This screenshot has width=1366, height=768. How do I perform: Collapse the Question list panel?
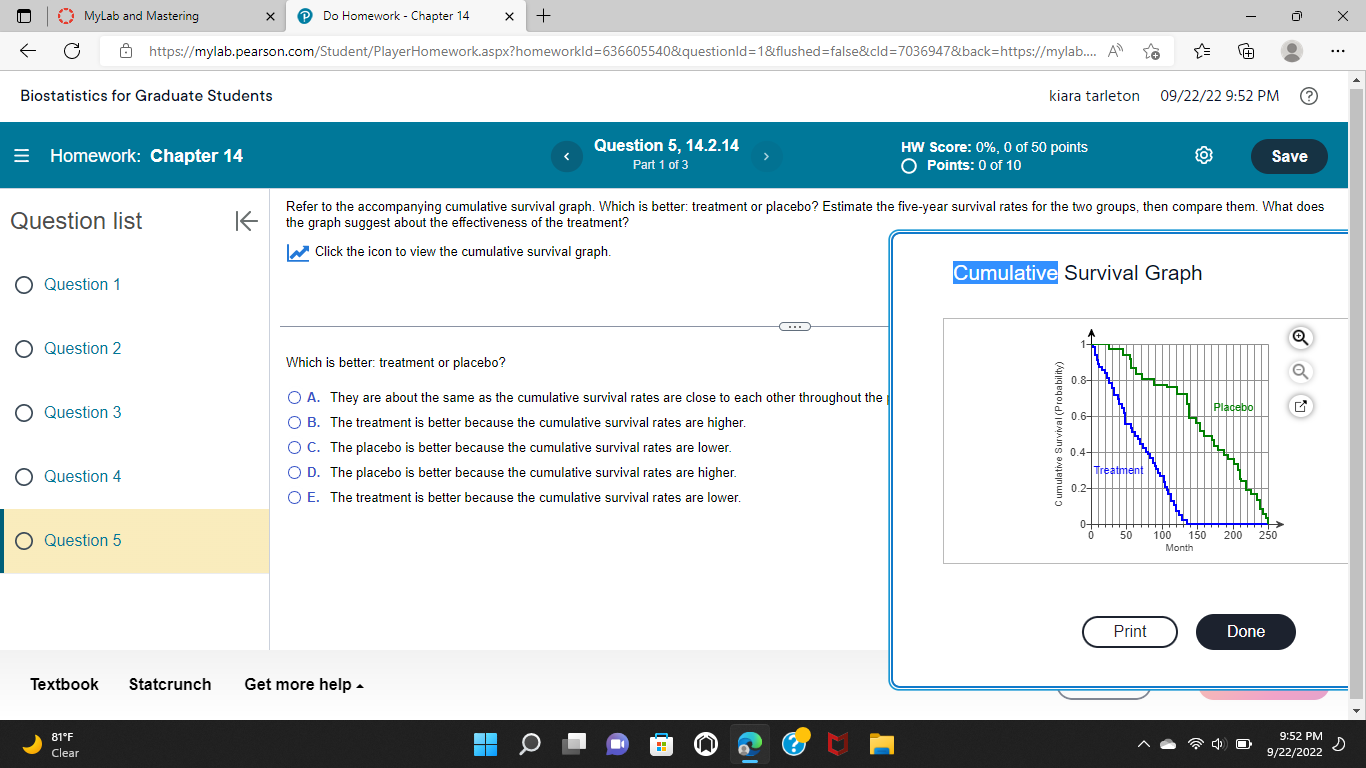coord(246,221)
